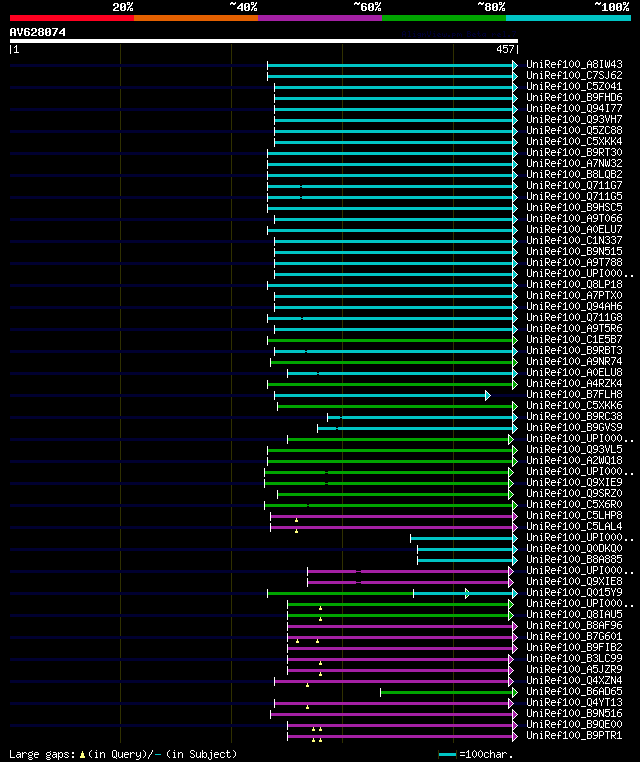Viewport: 640px width, 762px height.
Task: Open the UniRef100_A9T066 entry
Action: pos(574,218)
